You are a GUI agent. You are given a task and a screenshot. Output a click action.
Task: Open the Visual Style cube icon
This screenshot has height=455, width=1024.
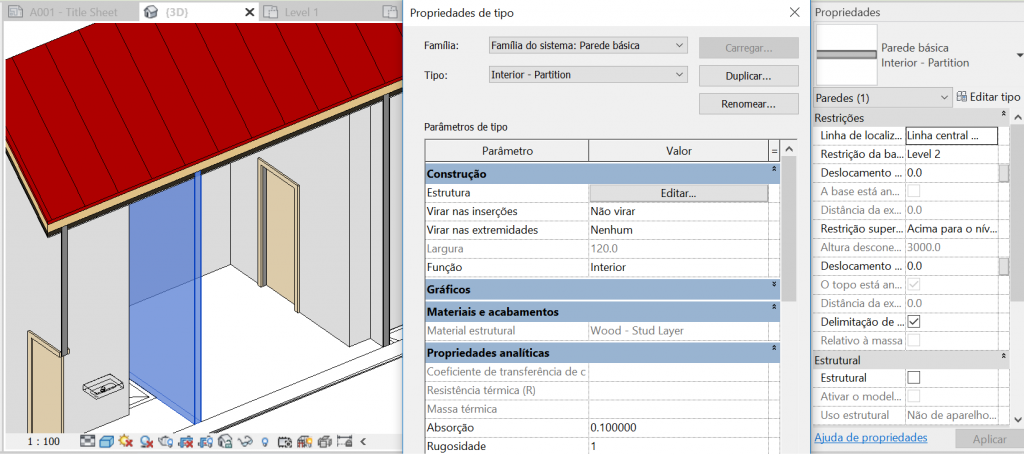(107, 441)
